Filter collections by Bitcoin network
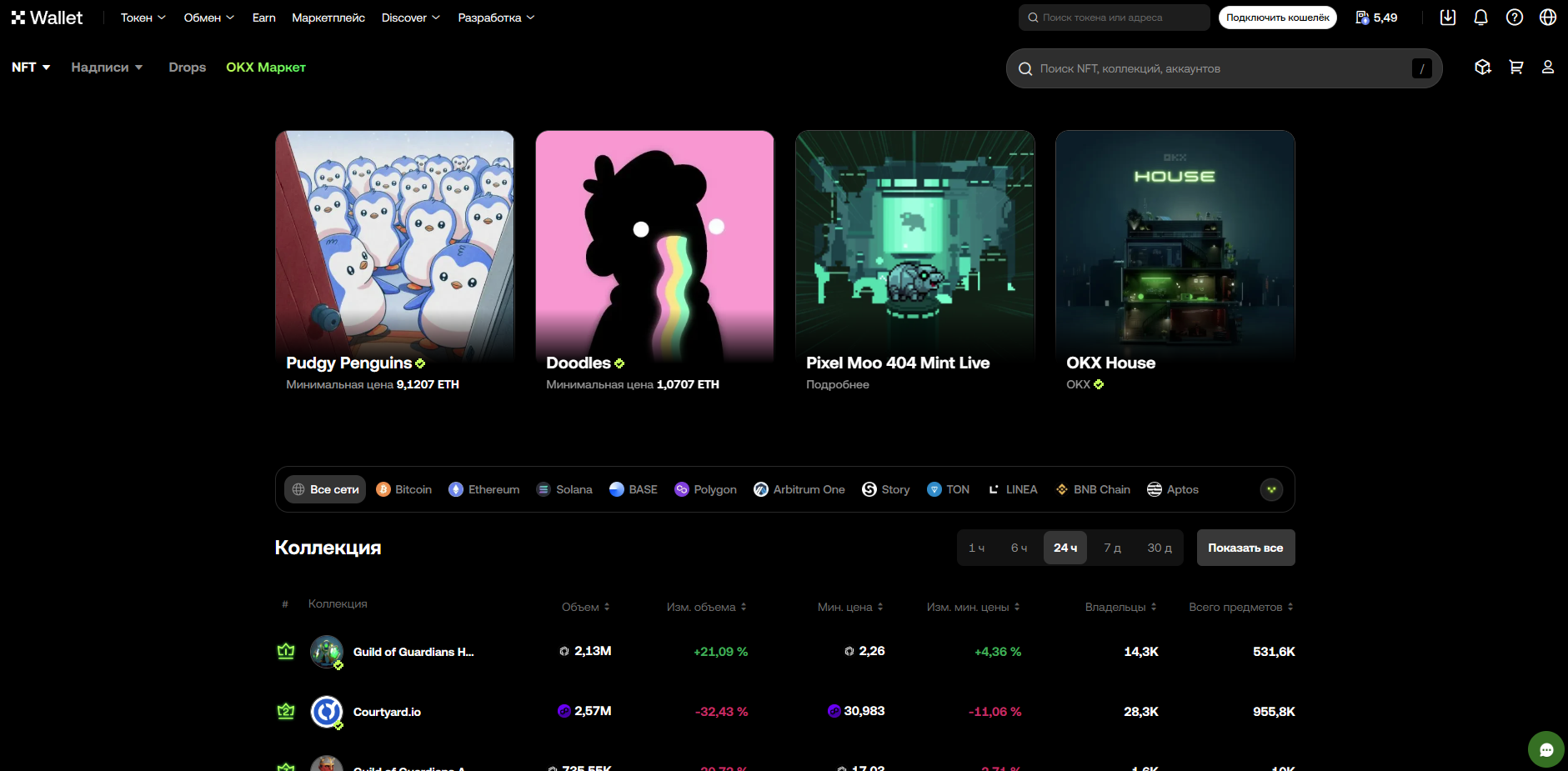 (404, 489)
